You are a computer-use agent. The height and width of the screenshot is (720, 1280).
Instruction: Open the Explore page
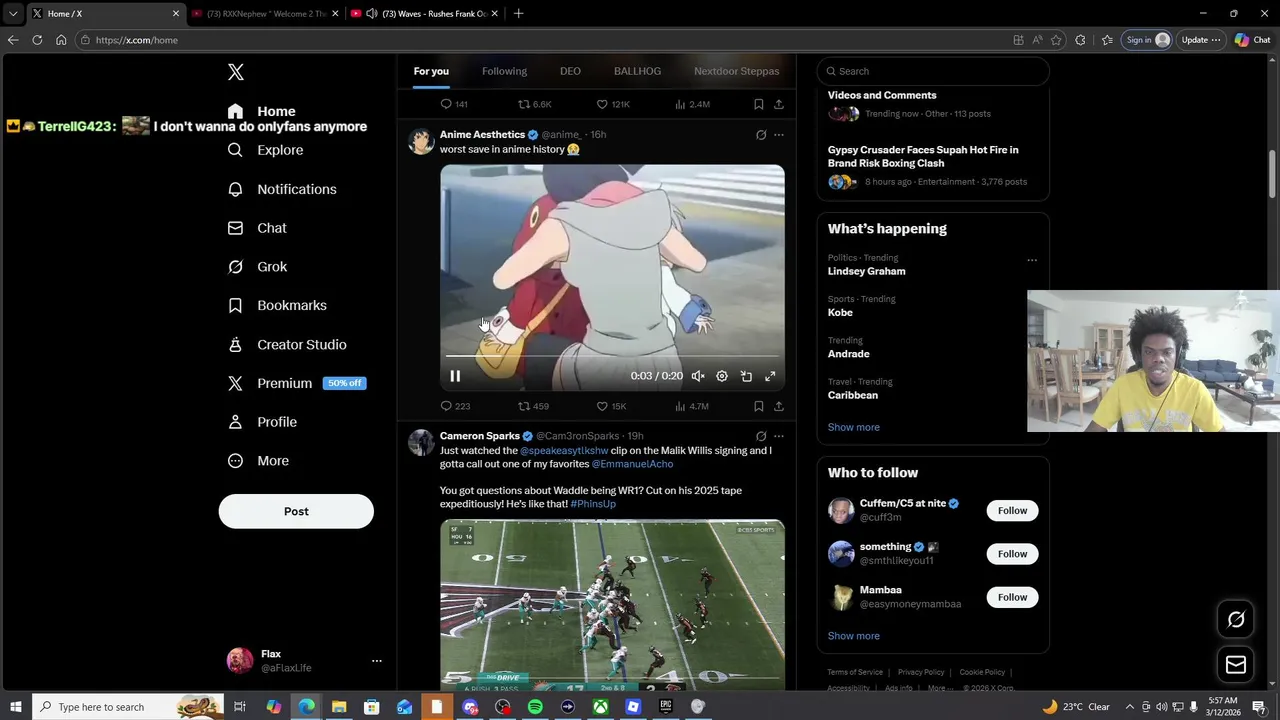[x=265, y=150]
